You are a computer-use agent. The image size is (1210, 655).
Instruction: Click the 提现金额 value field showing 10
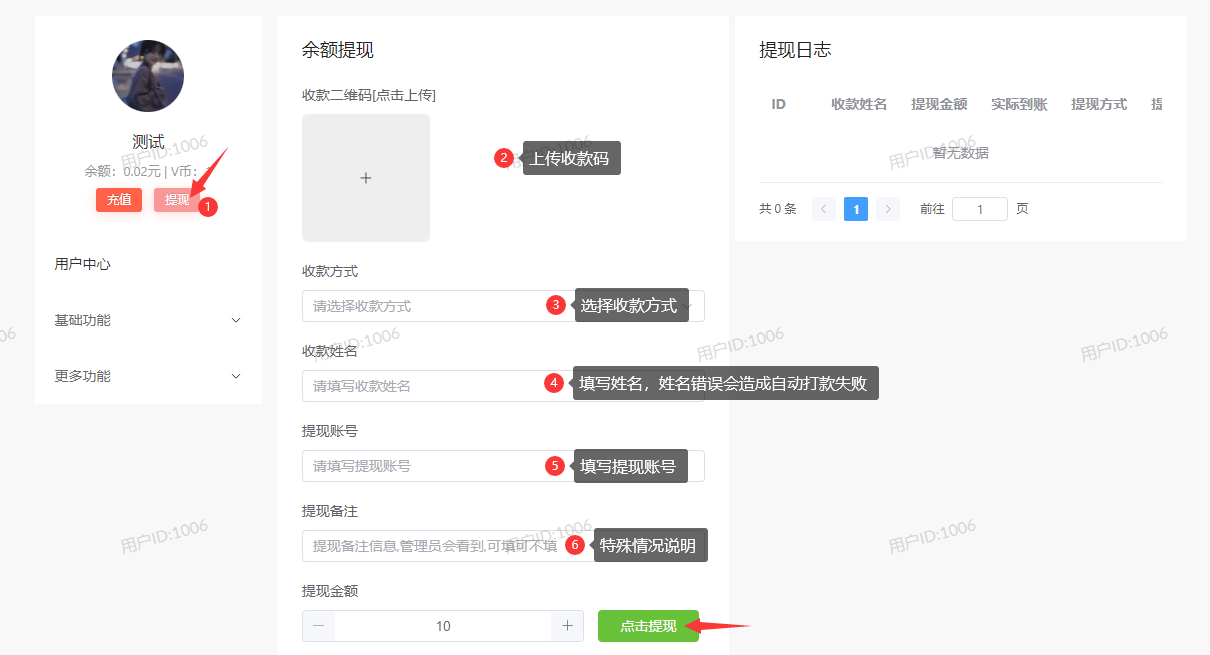tap(443, 626)
